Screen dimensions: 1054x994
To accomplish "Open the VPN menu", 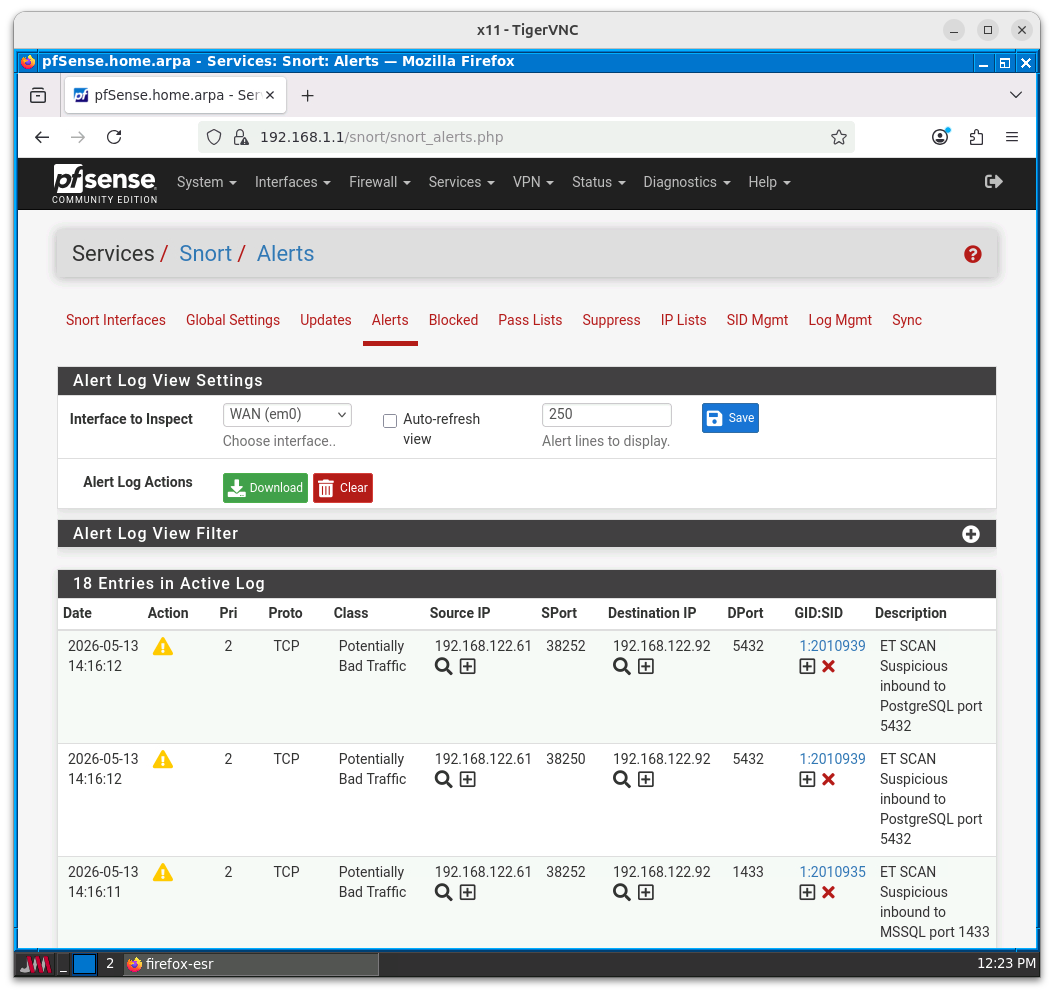I will coord(533,182).
